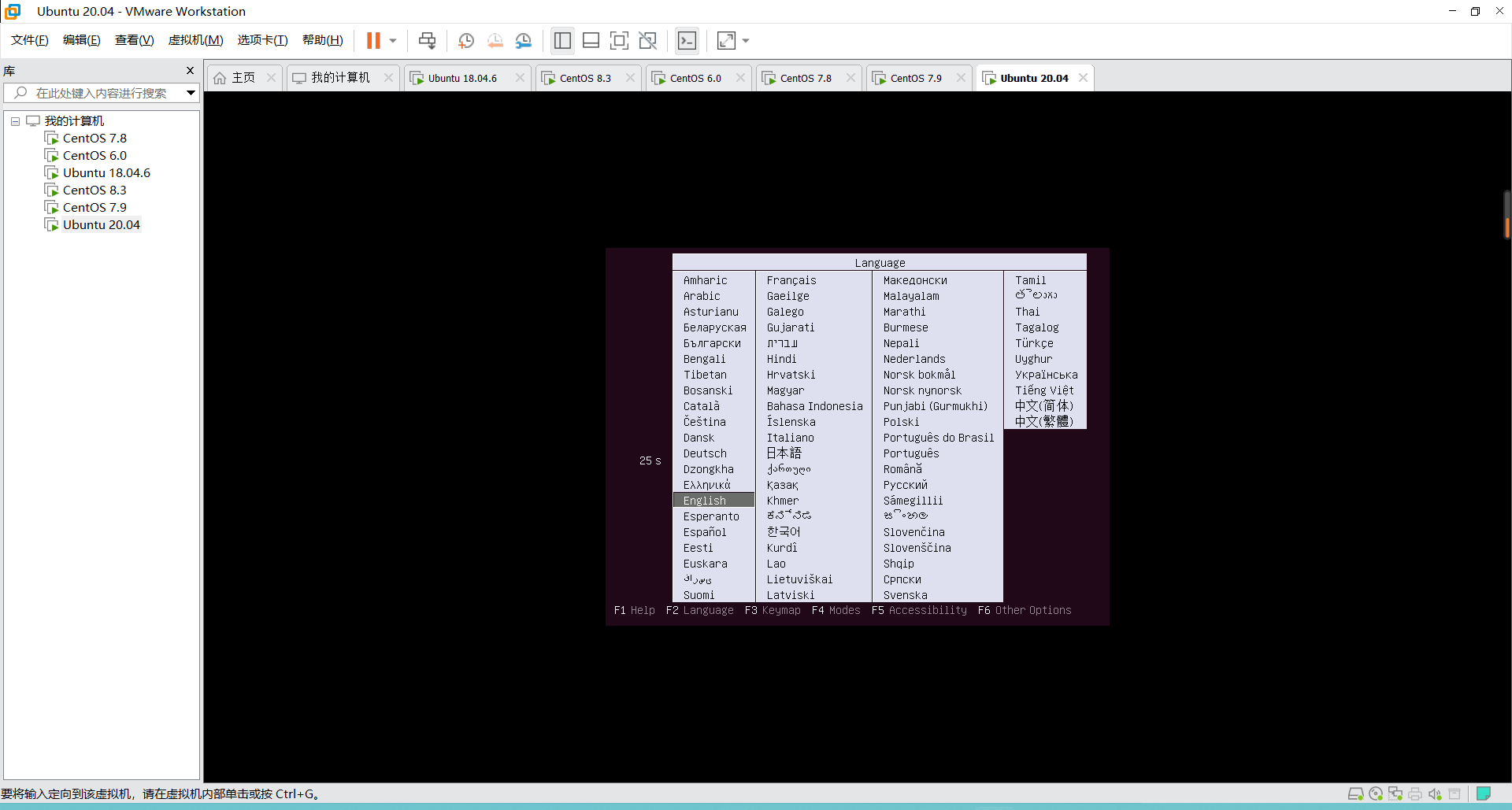This screenshot has width=1512, height=810.
Task: Choose English in the Language list
Action: (x=713, y=501)
